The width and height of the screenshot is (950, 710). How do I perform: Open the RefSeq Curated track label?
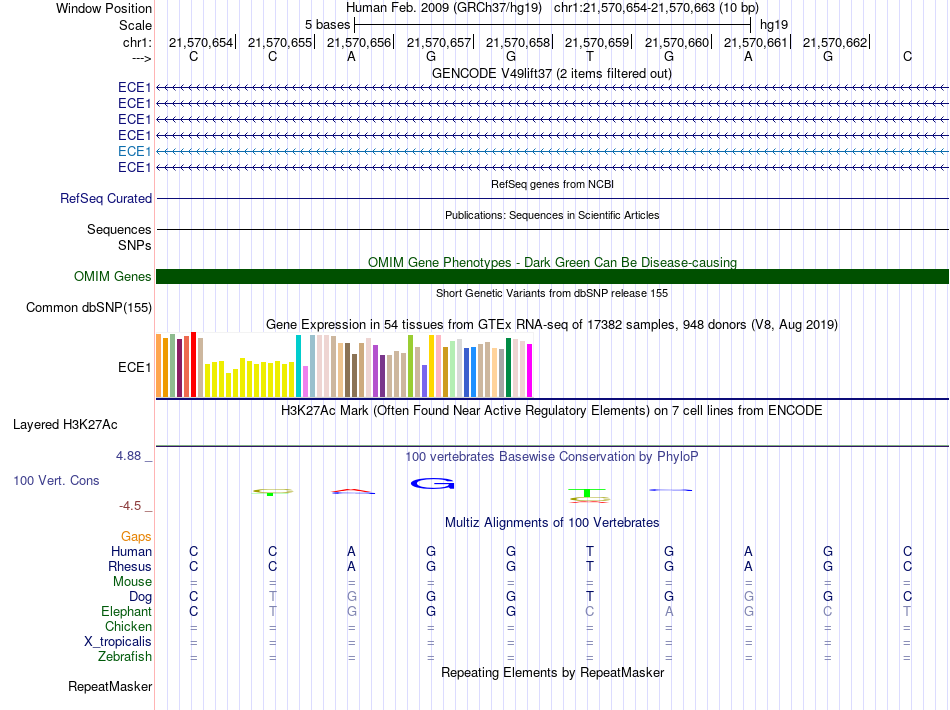pyautogui.click(x=105, y=199)
